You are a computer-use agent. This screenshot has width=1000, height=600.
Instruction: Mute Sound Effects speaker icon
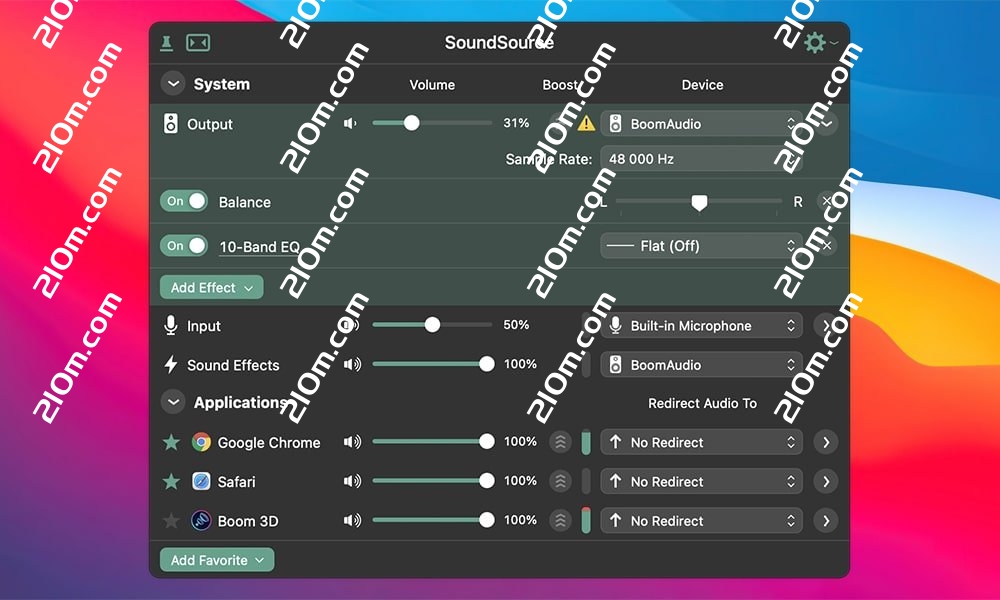(x=352, y=365)
